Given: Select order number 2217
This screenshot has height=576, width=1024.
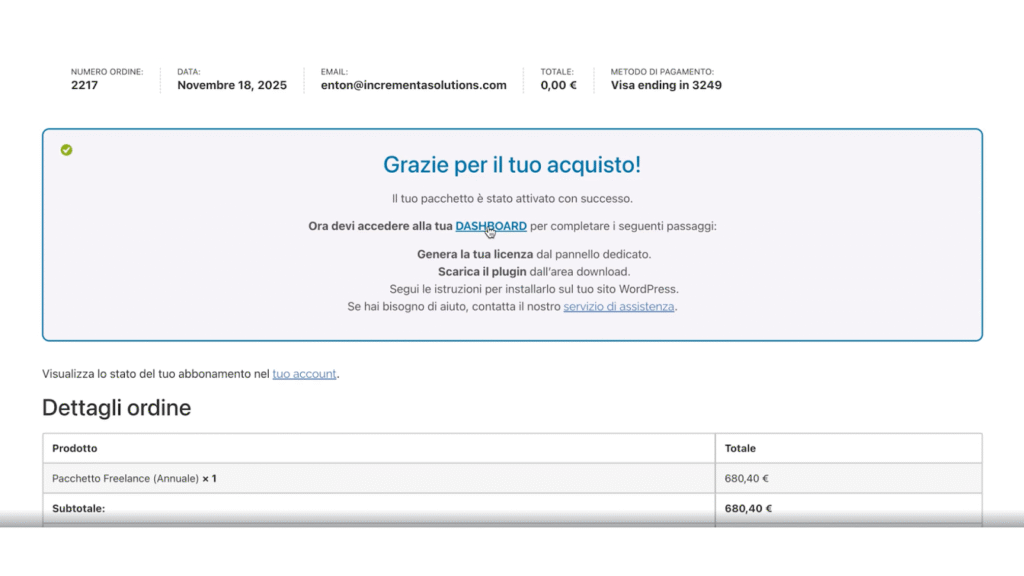Looking at the screenshot, I should click(85, 85).
